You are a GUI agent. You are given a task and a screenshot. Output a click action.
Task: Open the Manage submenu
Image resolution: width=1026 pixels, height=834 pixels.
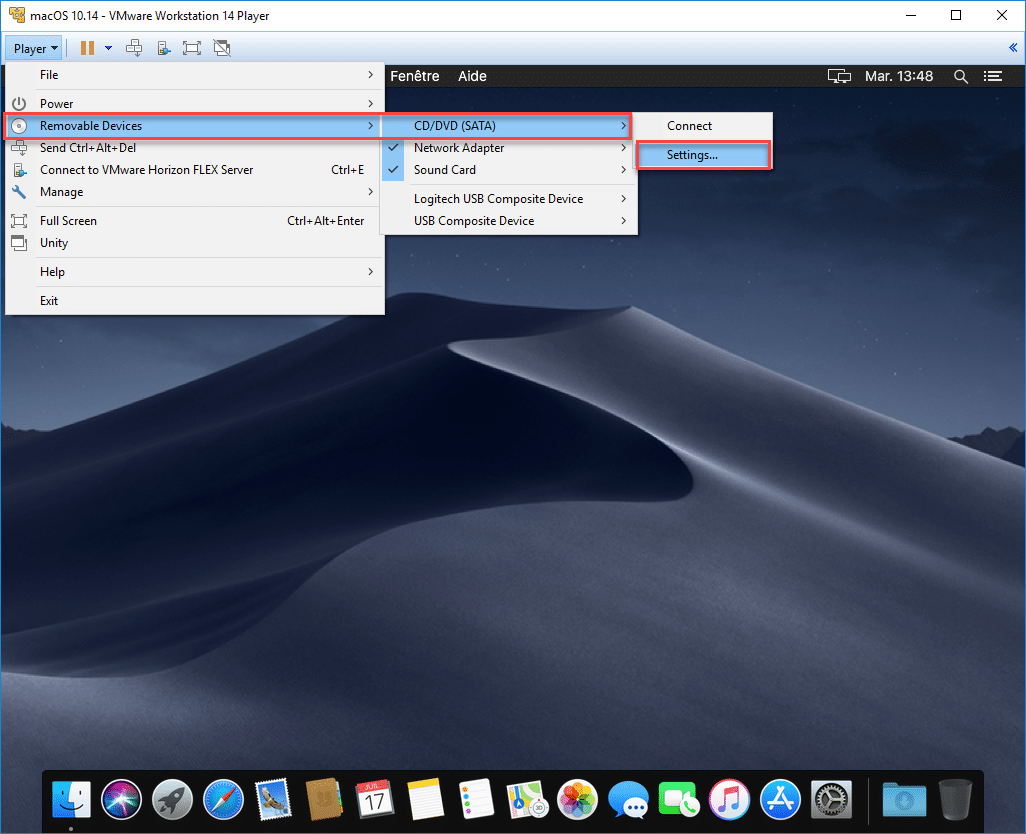[195, 192]
